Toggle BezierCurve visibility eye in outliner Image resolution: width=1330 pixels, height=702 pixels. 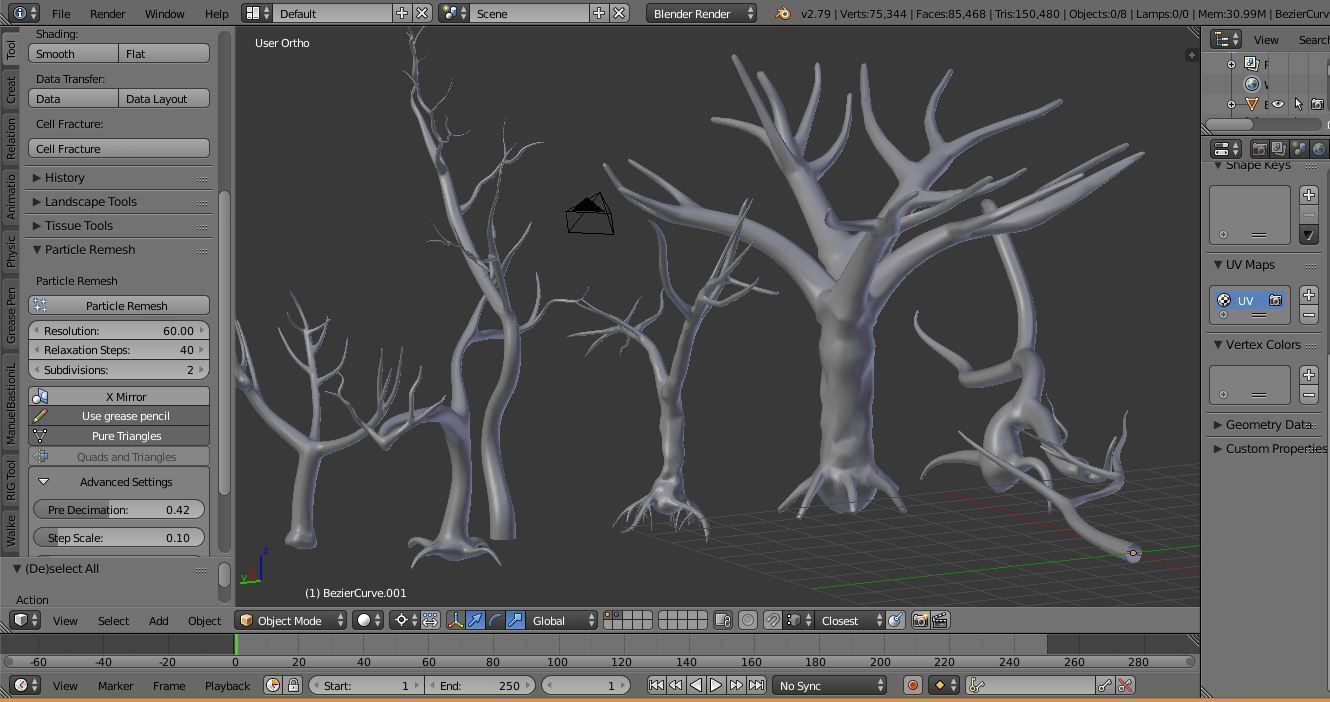point(1278,104)
